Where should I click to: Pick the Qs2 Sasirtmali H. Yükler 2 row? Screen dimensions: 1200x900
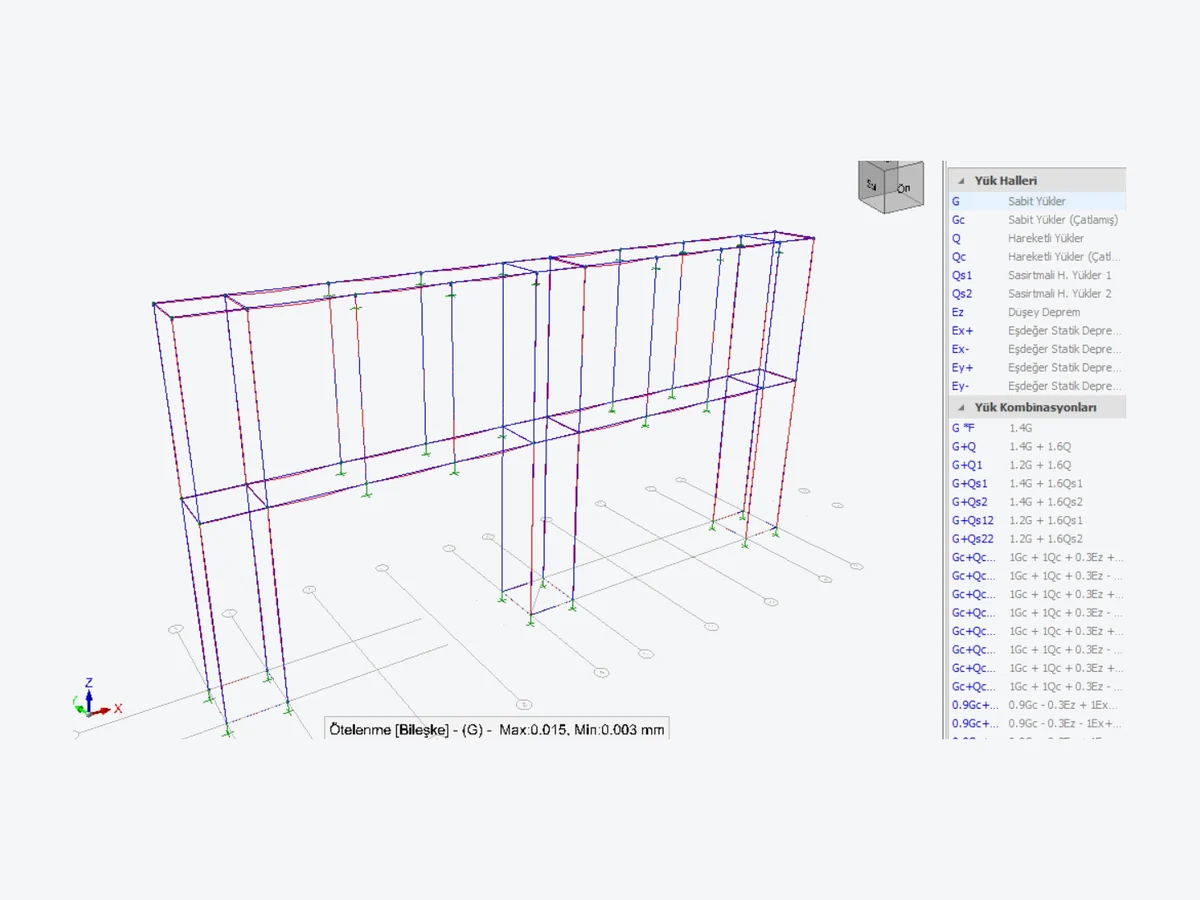point(1037,294)
